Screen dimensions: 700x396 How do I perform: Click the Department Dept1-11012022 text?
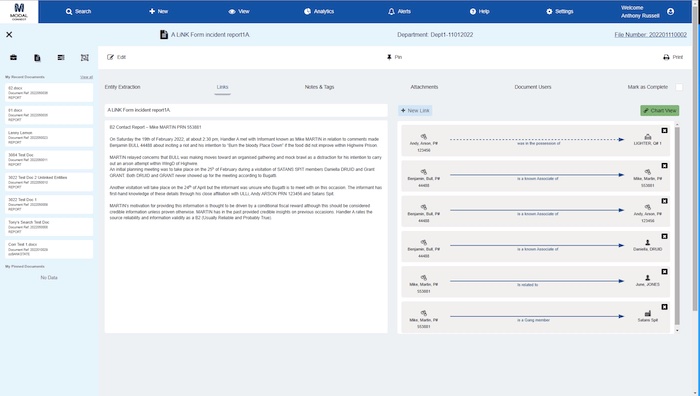click(435, 35)
